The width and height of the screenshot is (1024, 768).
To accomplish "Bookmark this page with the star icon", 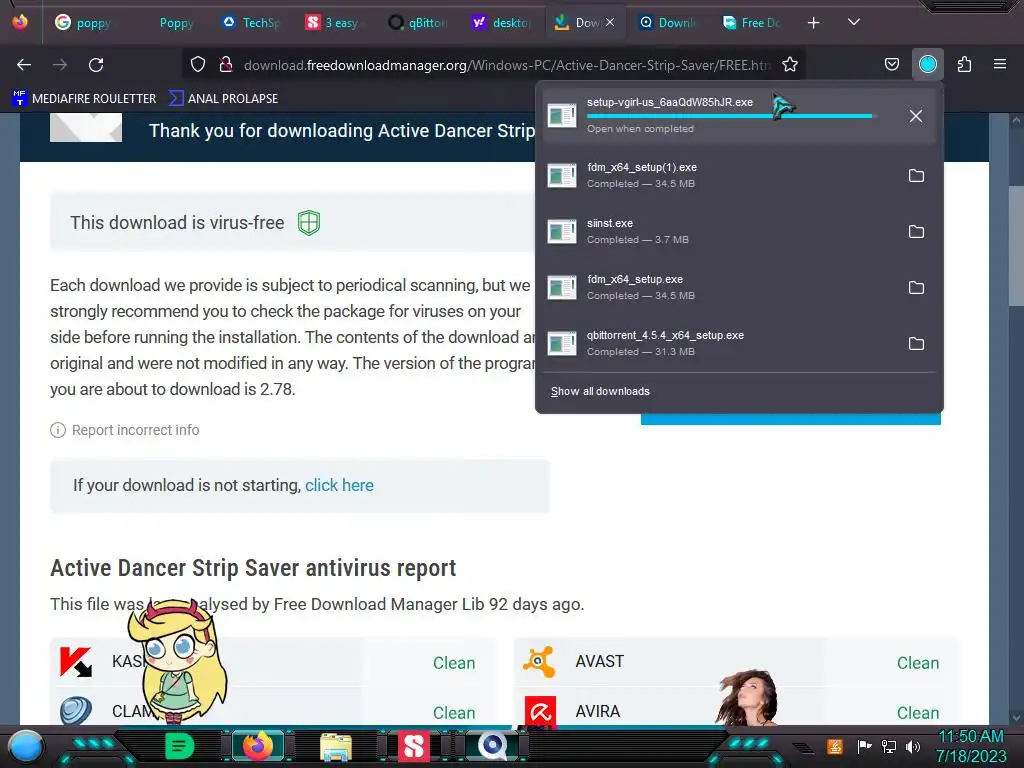I will click(790, 64).
